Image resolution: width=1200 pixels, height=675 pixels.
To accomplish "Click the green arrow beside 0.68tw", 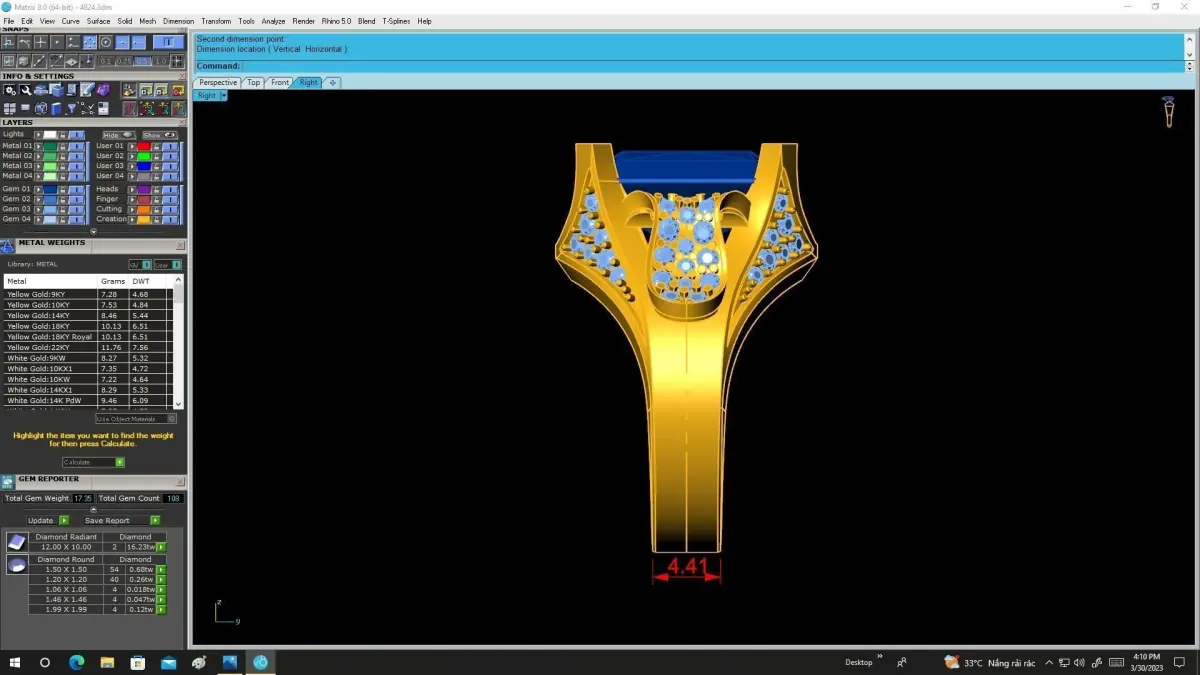I will coord(161,570).
